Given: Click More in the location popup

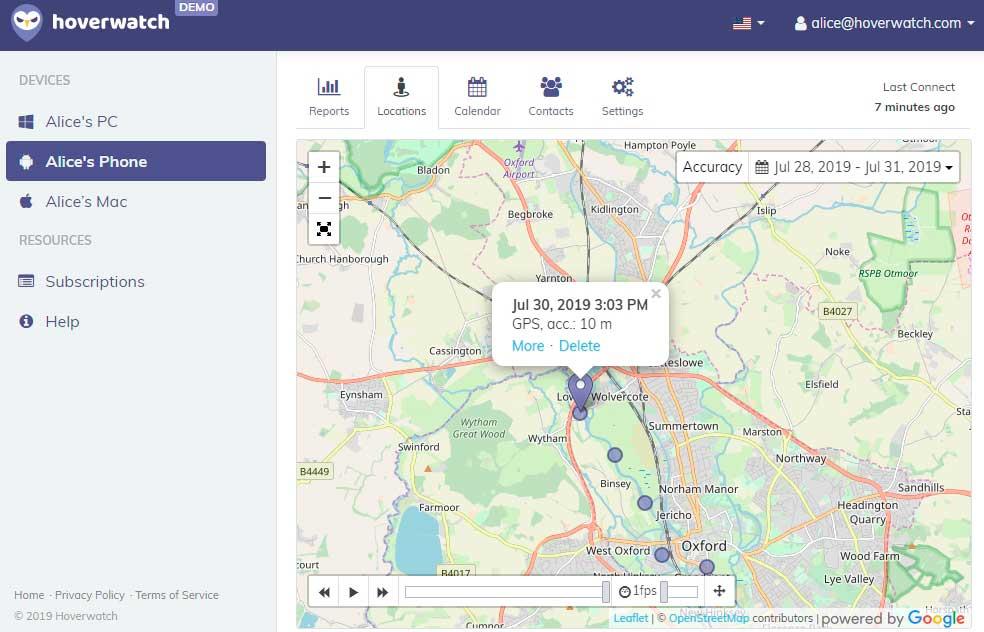Looking at the screenshot, I should point(528,346).
